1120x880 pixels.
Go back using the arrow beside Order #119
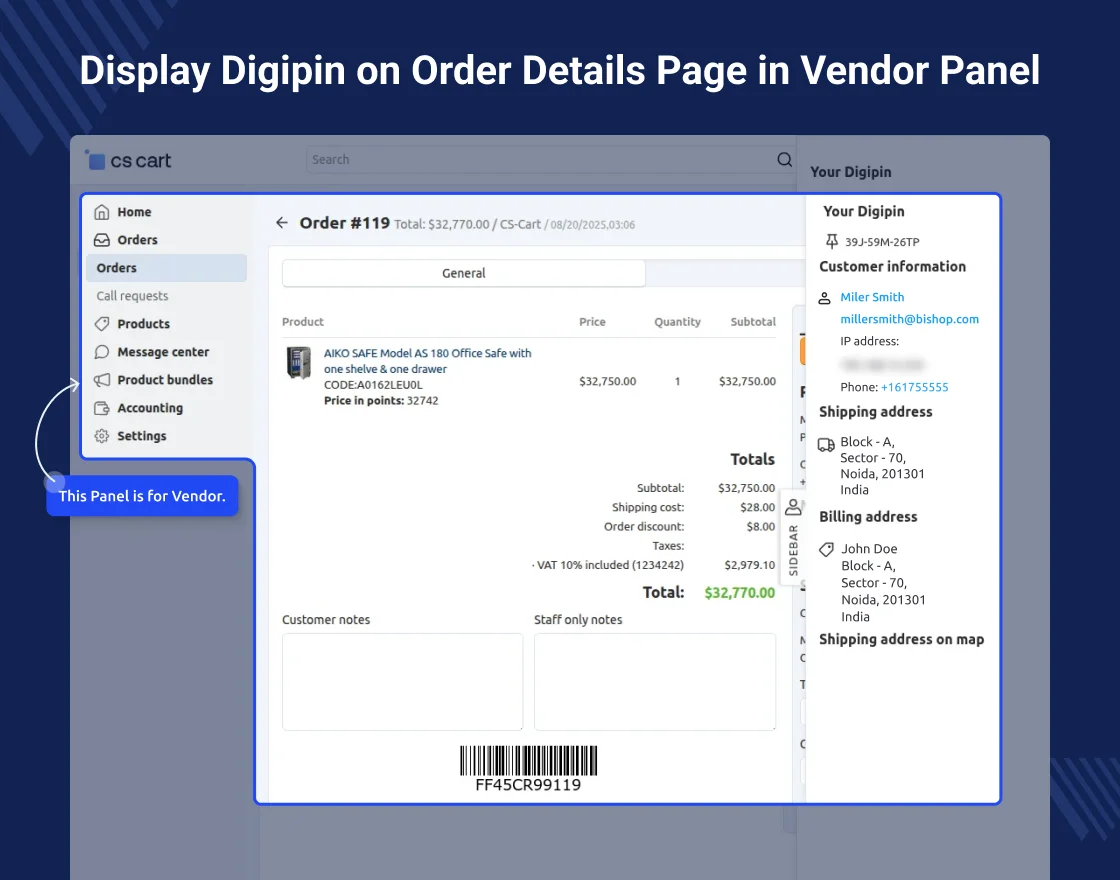pos(282,223)
